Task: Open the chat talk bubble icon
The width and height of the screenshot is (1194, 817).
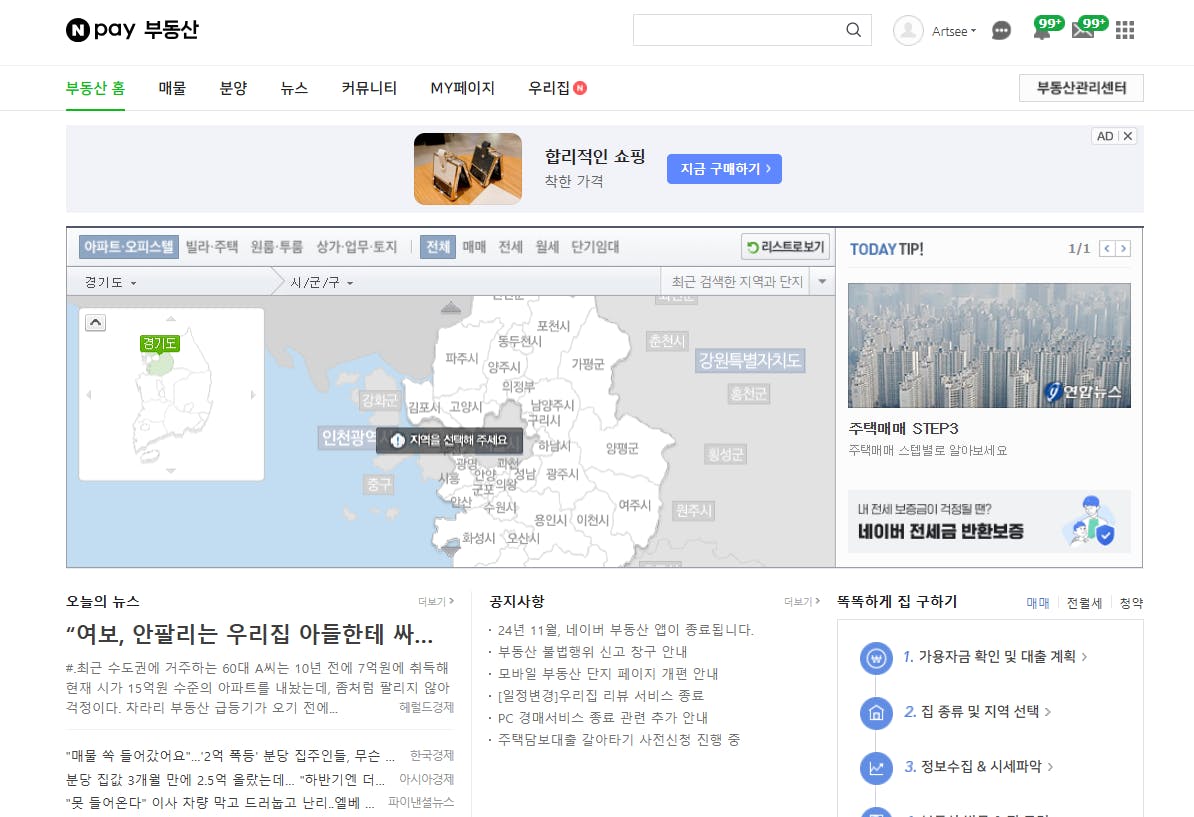Action: pos(1001,30)
